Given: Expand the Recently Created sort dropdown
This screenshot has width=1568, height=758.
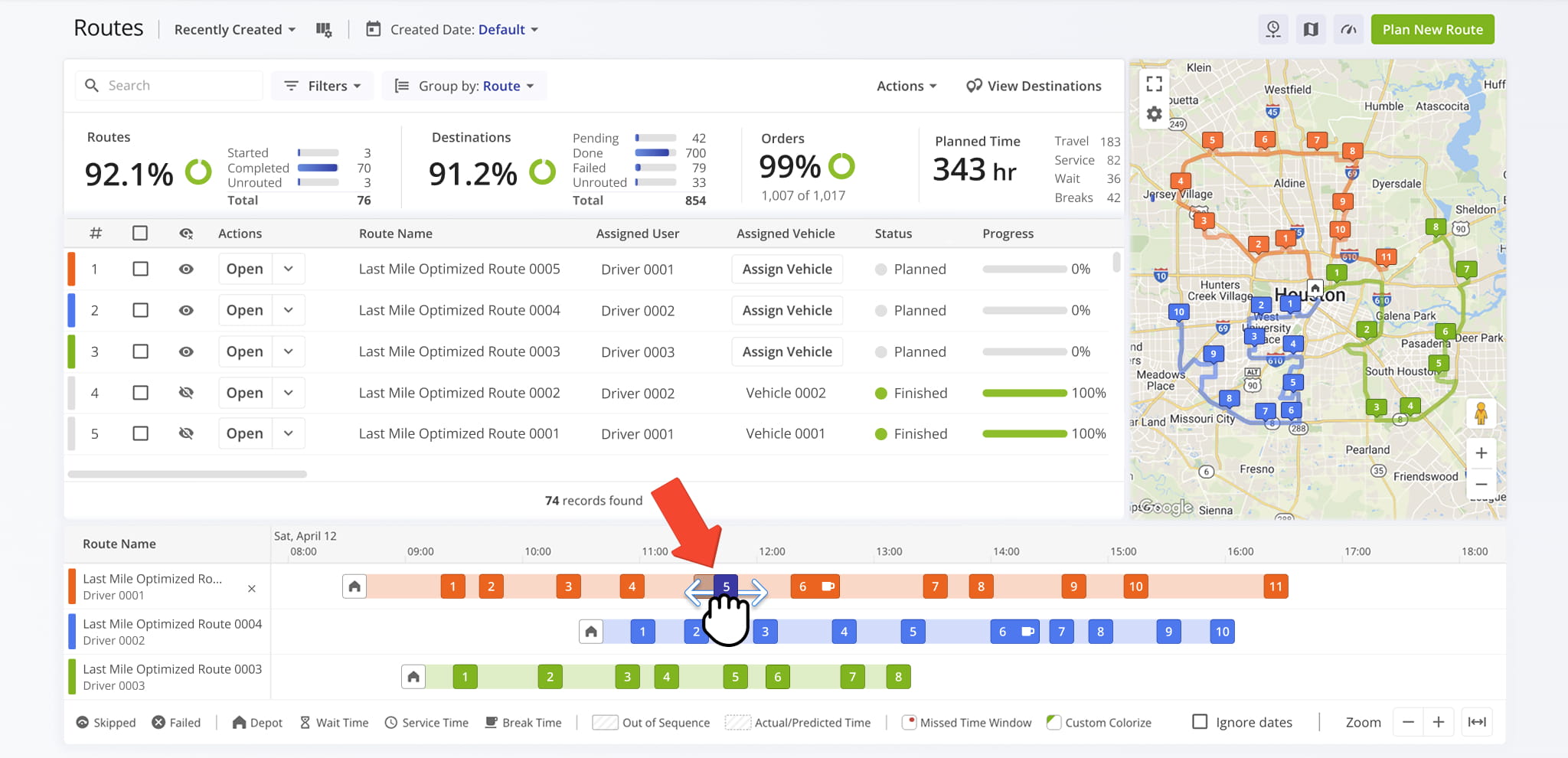Looking at the screenshot, I should [x=233, y=29].
